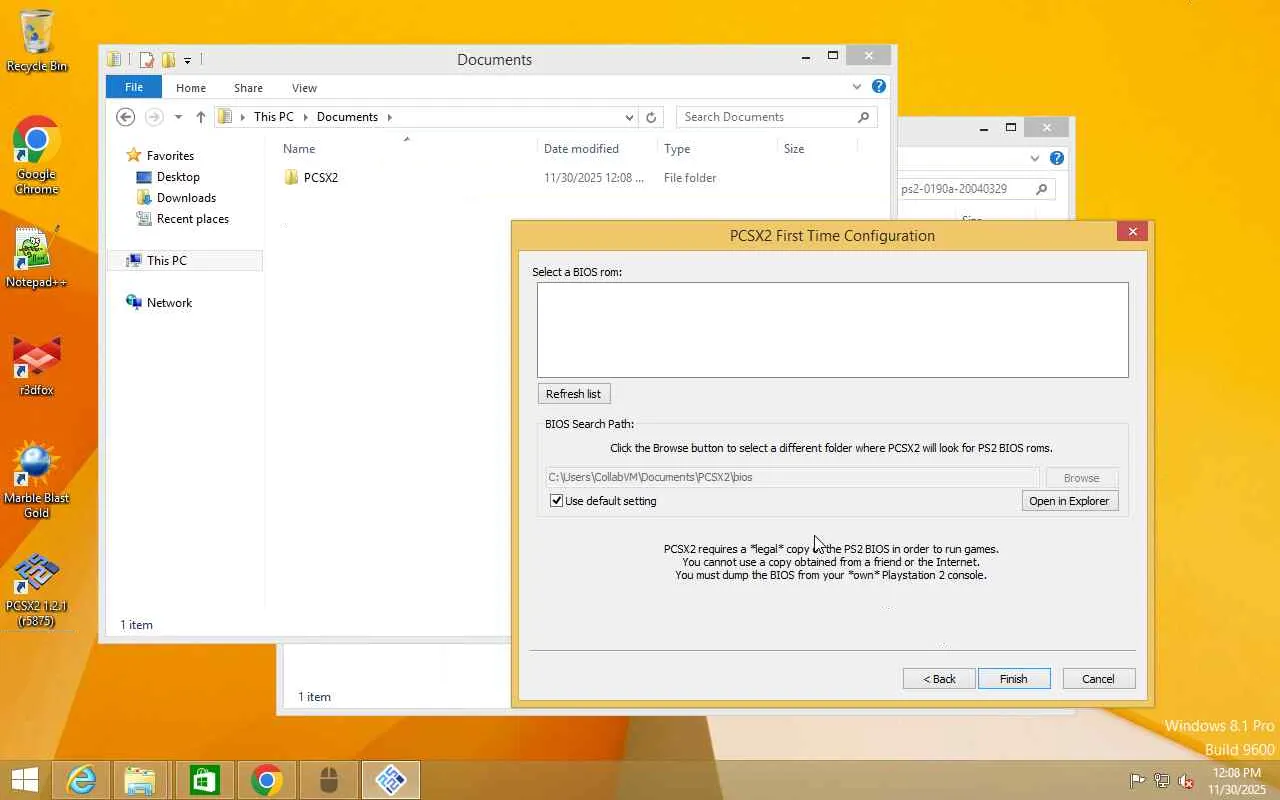Open the File tab in Documents window
Screen dimensions: 1280x800
click(x=134, y=87)
